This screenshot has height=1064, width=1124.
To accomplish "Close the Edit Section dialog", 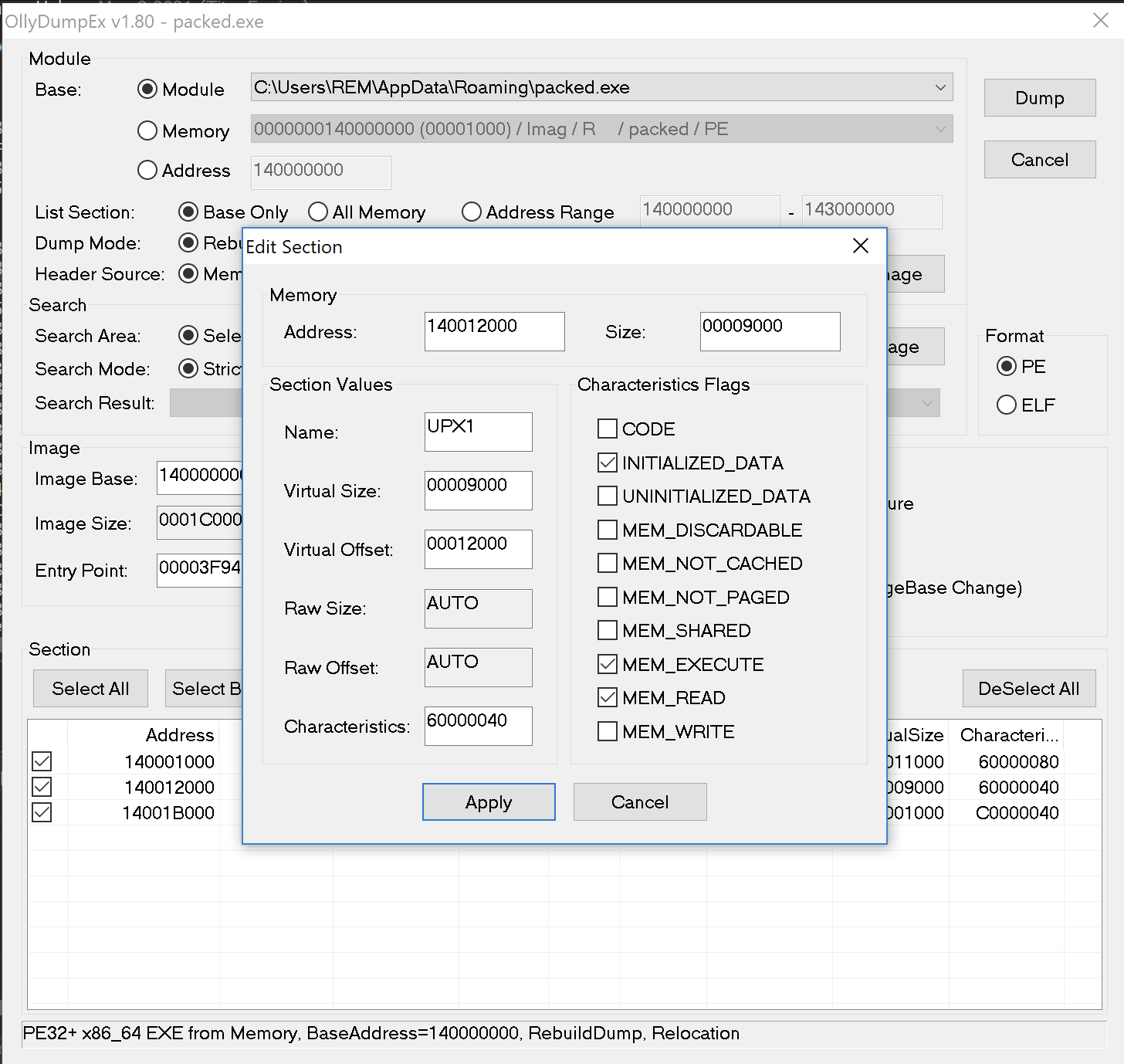I will [861, 246].
